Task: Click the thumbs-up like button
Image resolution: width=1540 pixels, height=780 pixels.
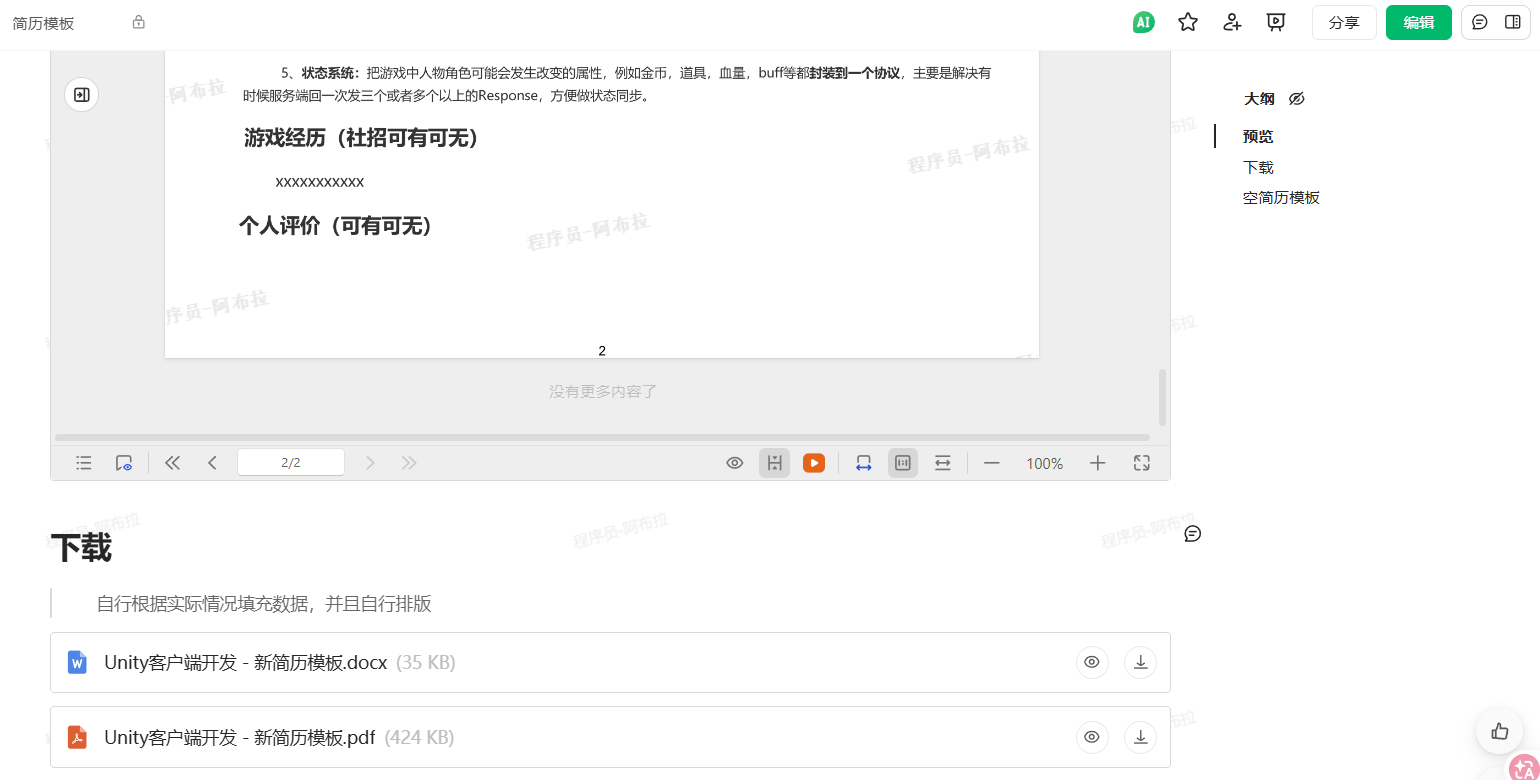Action: 1499,731
